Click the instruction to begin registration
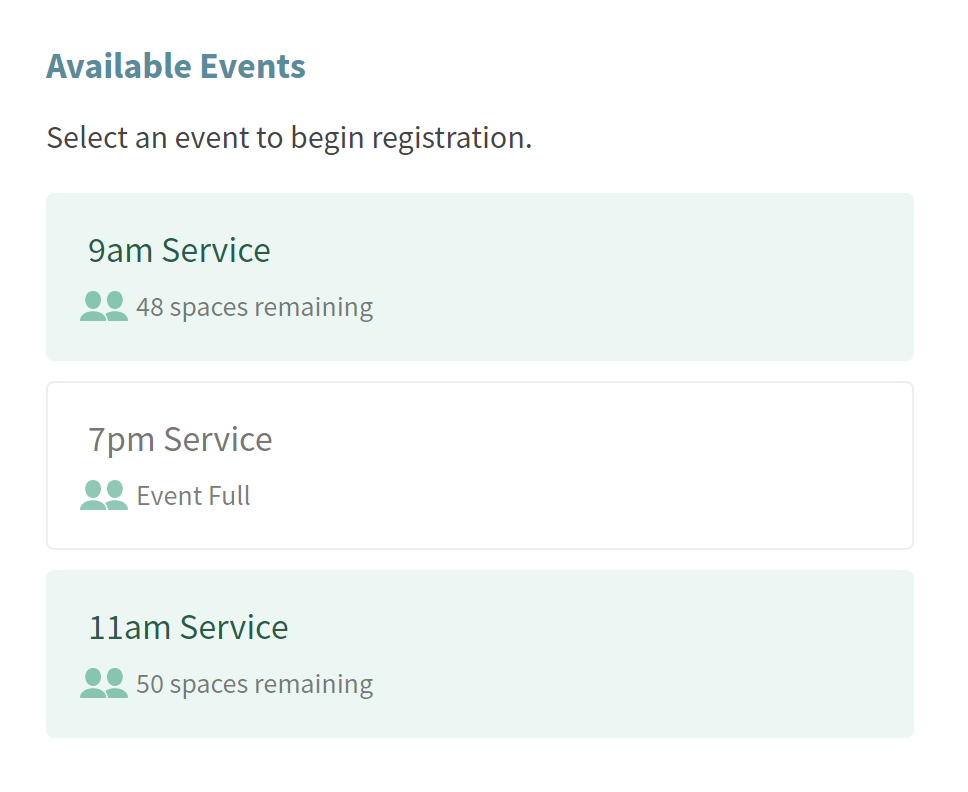This screenshot has width=968, height=792. pos(289,137)
